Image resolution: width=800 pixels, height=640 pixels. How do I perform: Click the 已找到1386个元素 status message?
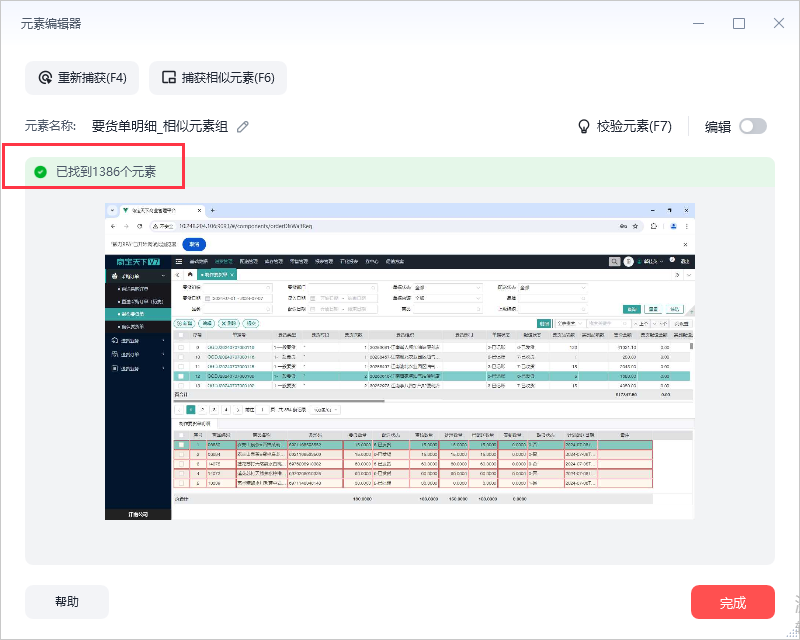pos(105,172)
